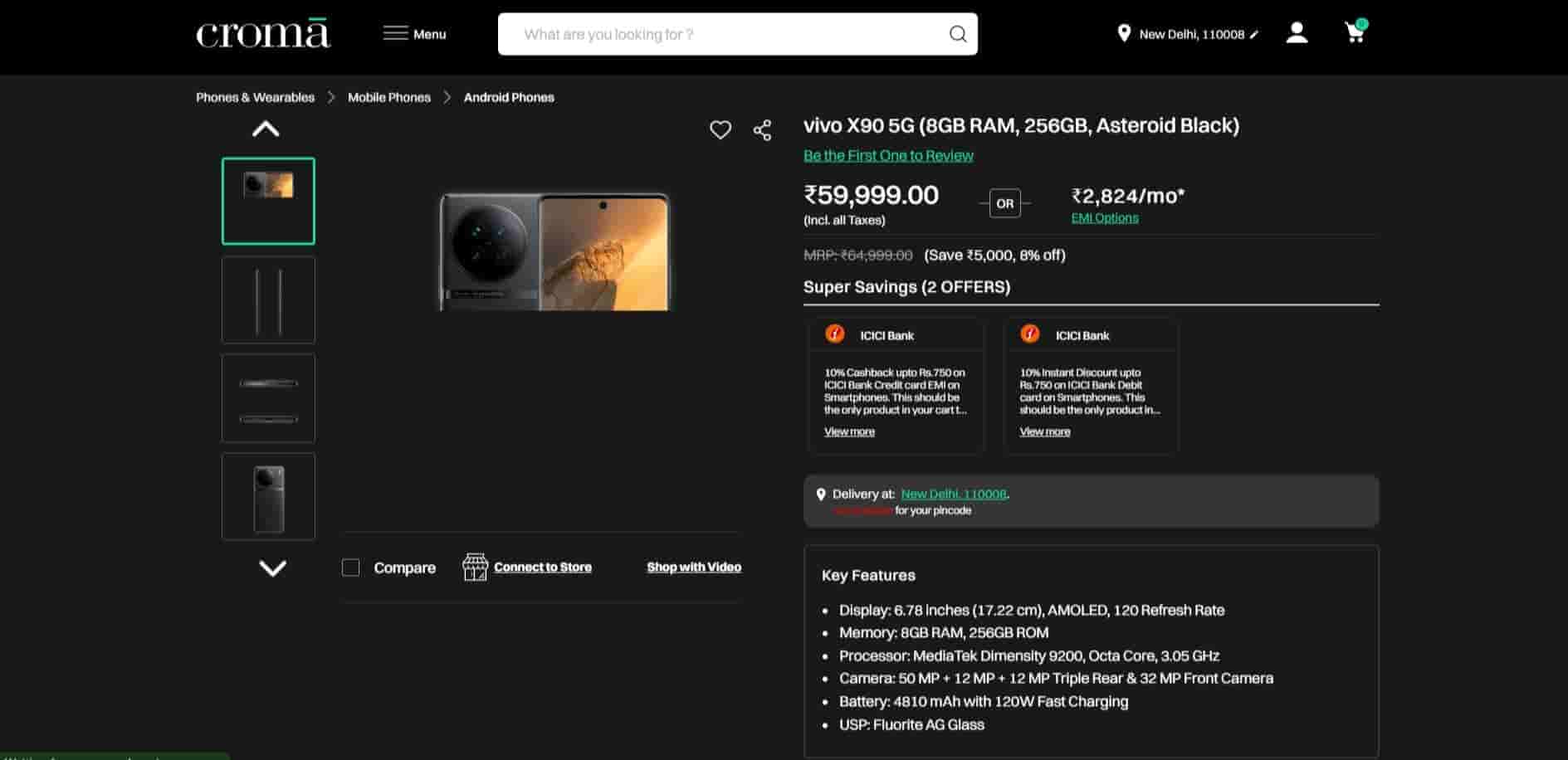Image resolution: width=1568 pixels, height=760 pixels.
Task: Open the hamburger Menu
Action: [x=414, y=34]
